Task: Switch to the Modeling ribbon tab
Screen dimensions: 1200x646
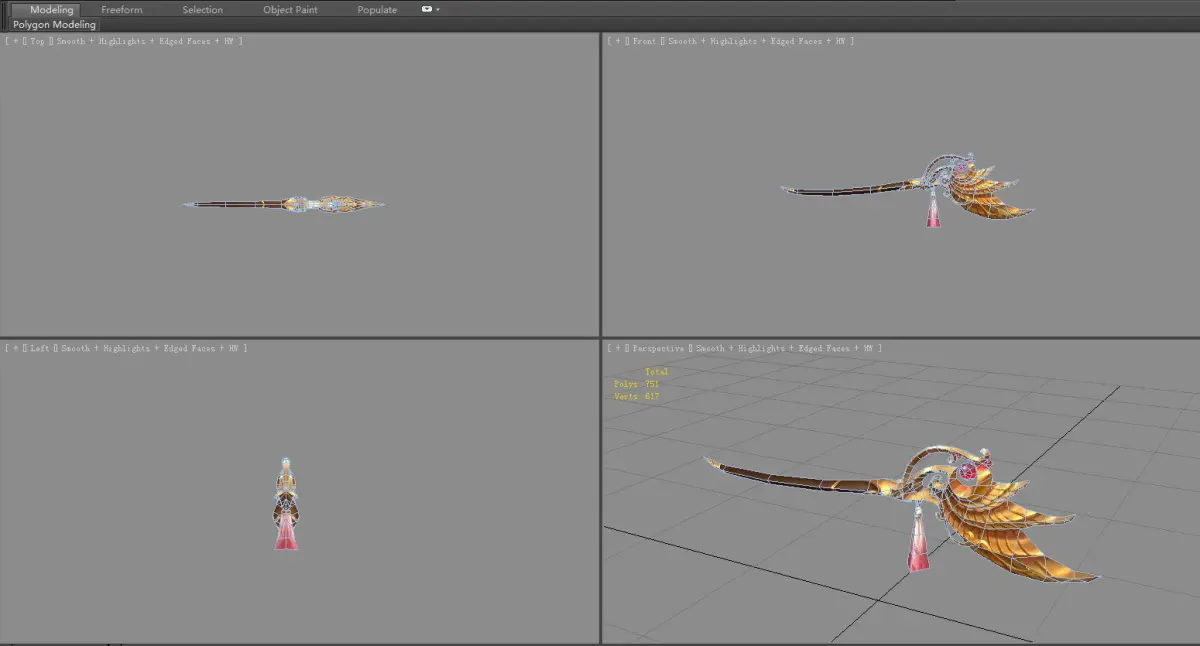Action: [51, 9]
